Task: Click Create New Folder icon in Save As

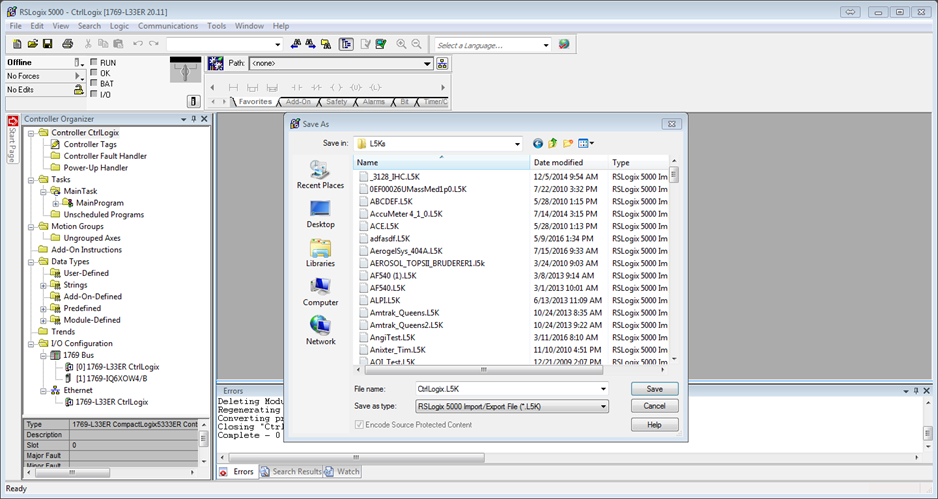Action: (568, 144)
